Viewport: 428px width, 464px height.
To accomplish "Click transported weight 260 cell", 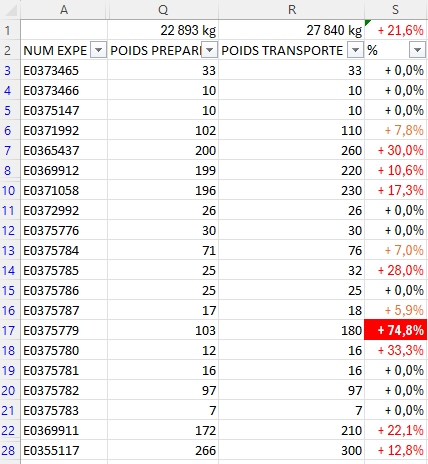I will click(291, 151).
